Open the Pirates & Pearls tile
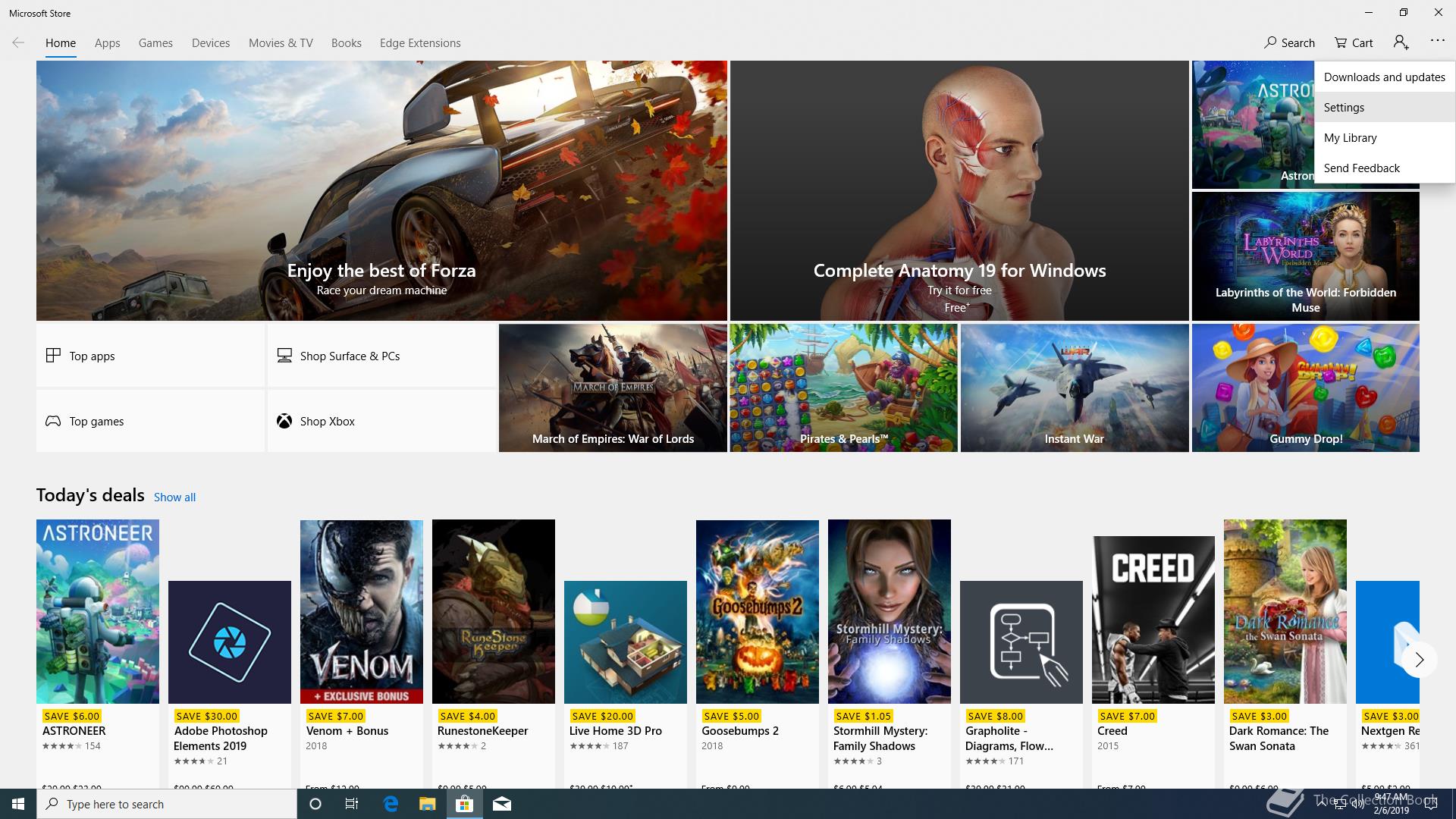This screenshot has height=819, width=1456. 843,388
